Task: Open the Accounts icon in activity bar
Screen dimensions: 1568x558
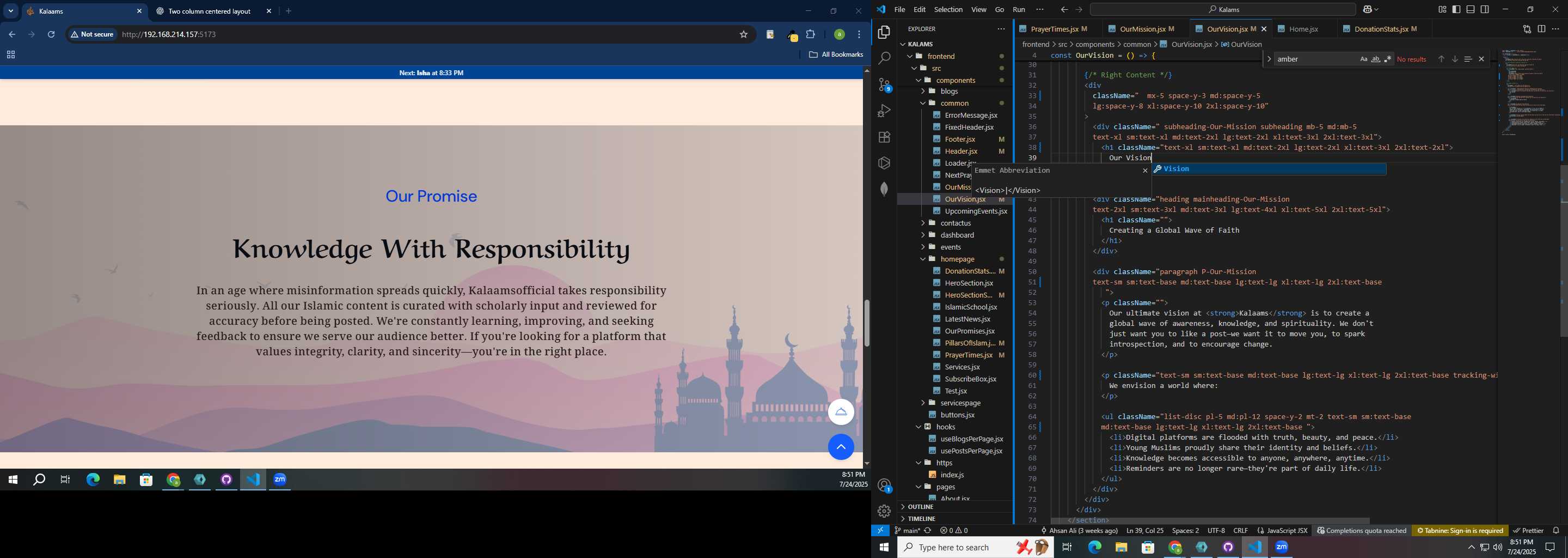Action: pos(884,486)
